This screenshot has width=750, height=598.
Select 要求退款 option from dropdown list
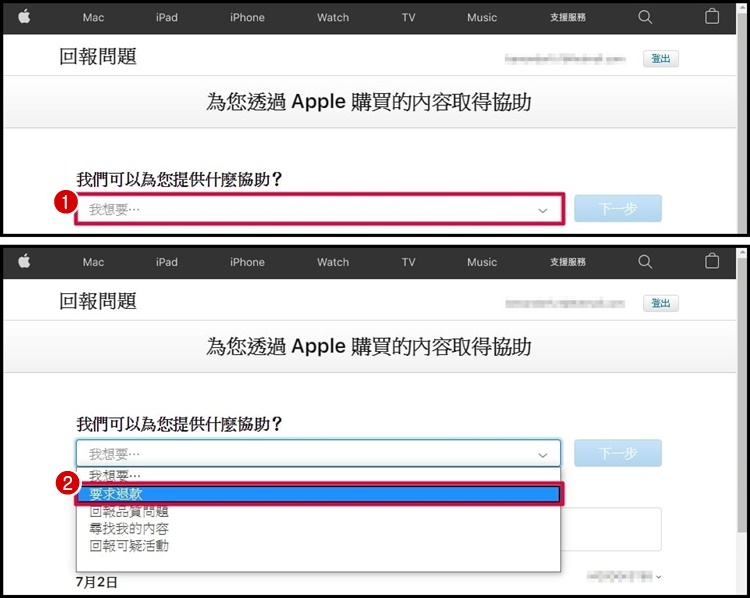coord(319,494)
